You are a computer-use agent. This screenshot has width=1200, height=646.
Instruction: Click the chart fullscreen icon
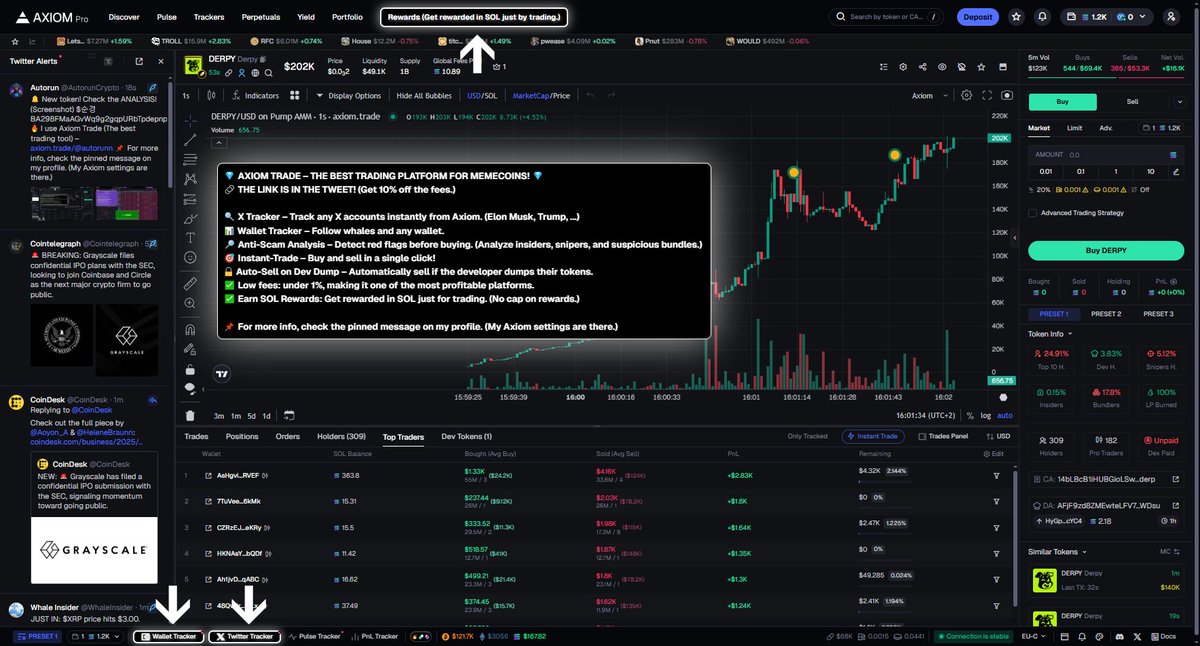tap(987, 96)
